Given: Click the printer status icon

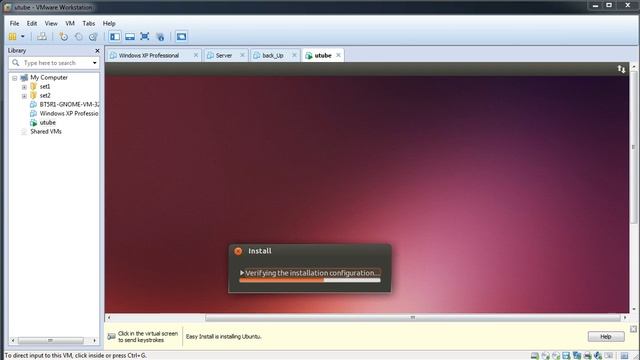Looking at the screenshot, I should 587,356.
